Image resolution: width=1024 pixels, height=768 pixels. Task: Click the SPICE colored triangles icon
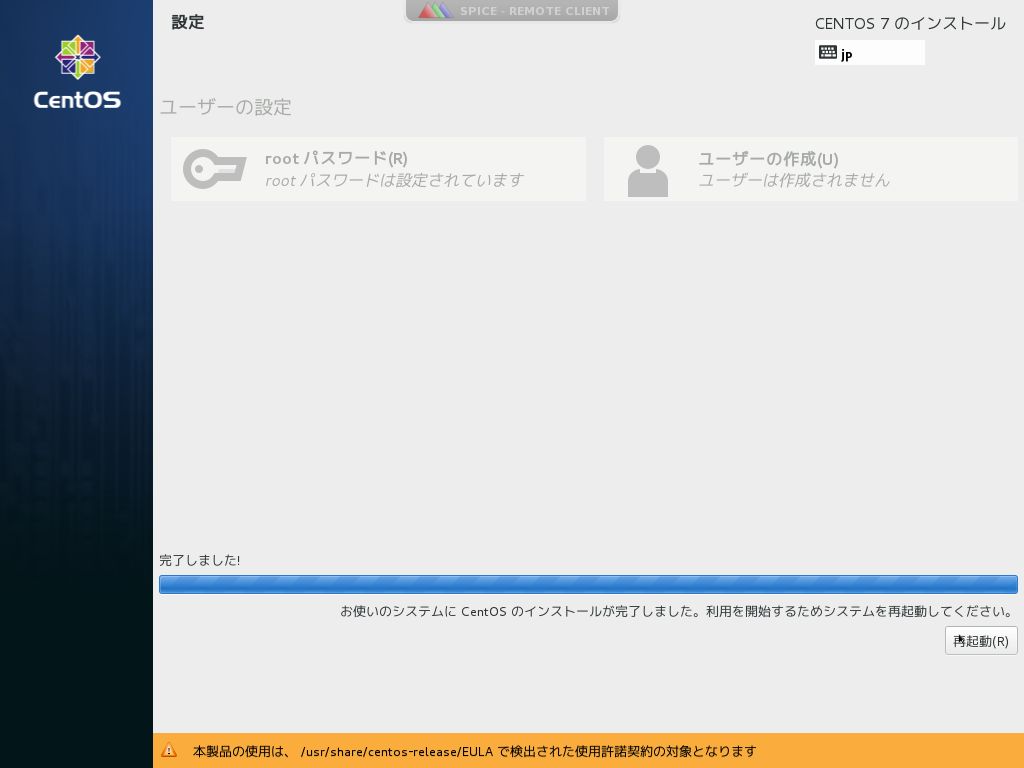coord(436,11)
